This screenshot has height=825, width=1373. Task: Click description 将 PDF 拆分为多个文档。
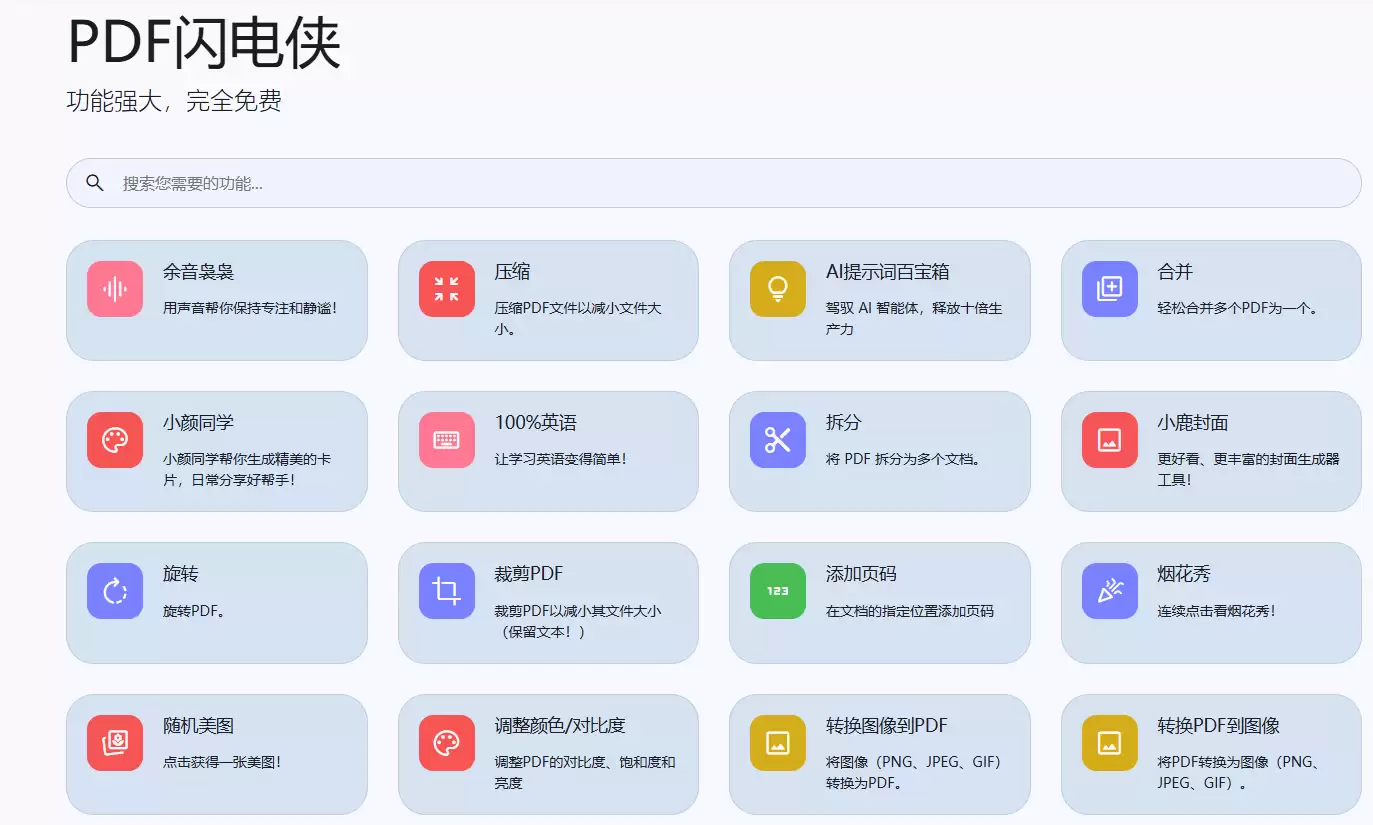tap(904, 459)
